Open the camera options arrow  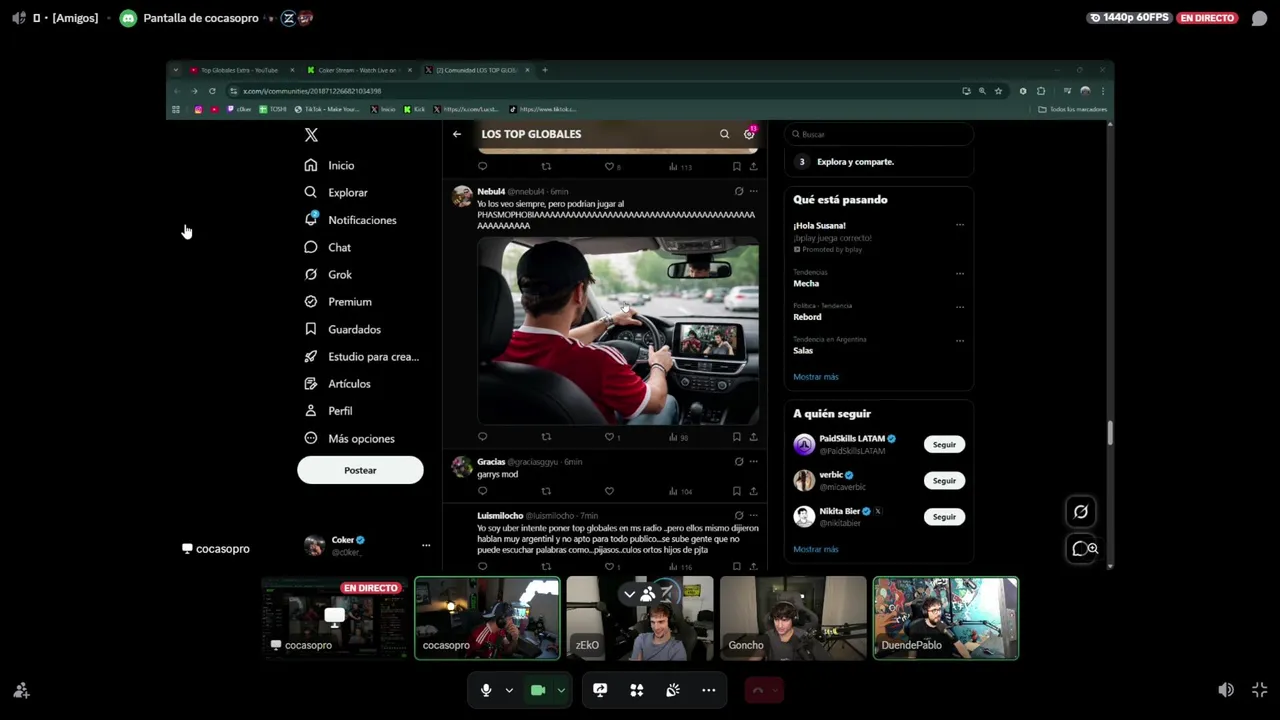point(561,690)
